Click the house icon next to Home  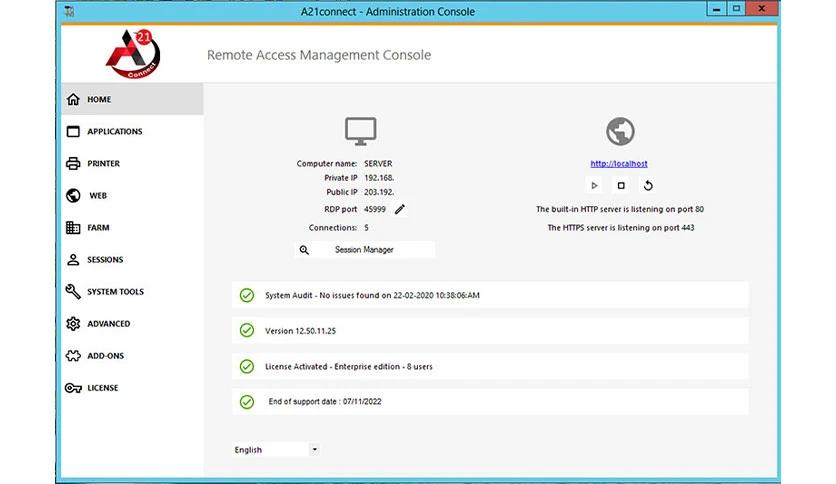[73, 99]
